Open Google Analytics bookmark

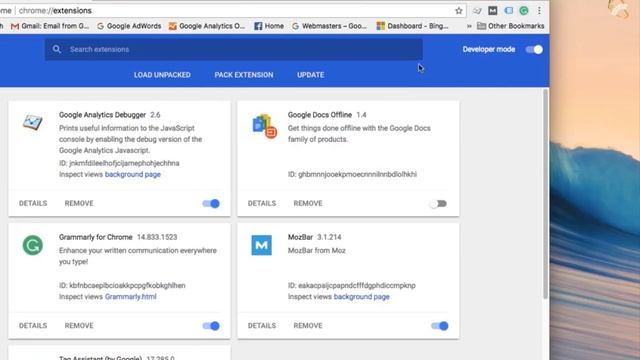(207, 26)
